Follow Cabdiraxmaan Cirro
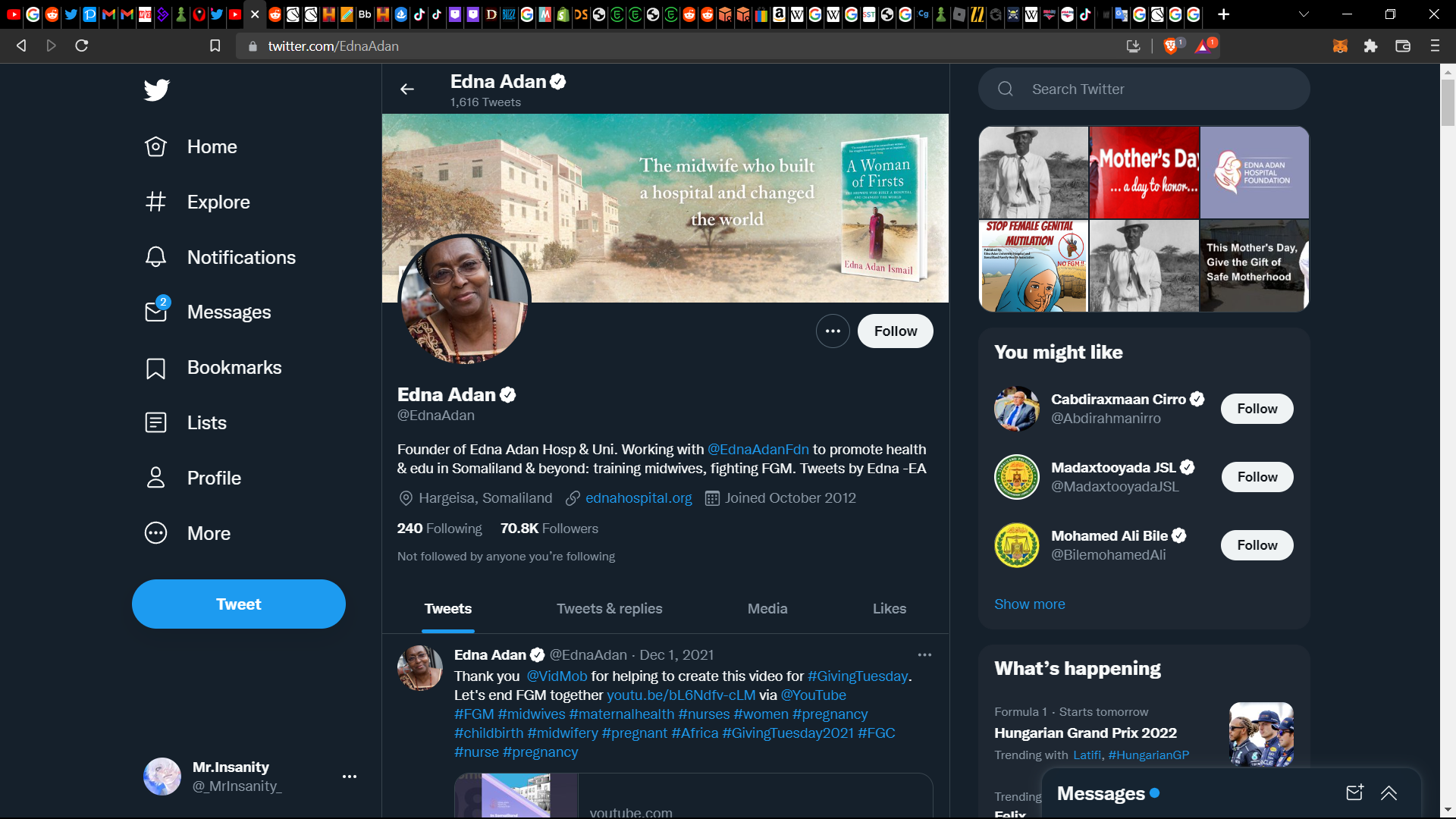Screen dimensions: 1456x819 [1257, 409]
